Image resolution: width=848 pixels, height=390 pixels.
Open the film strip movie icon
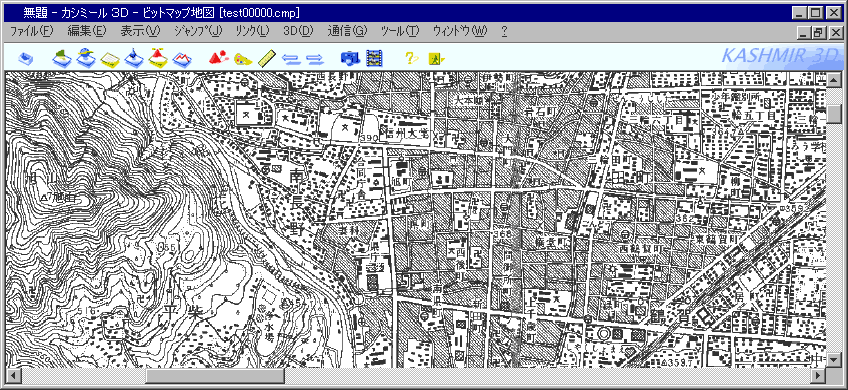[374, 58]
